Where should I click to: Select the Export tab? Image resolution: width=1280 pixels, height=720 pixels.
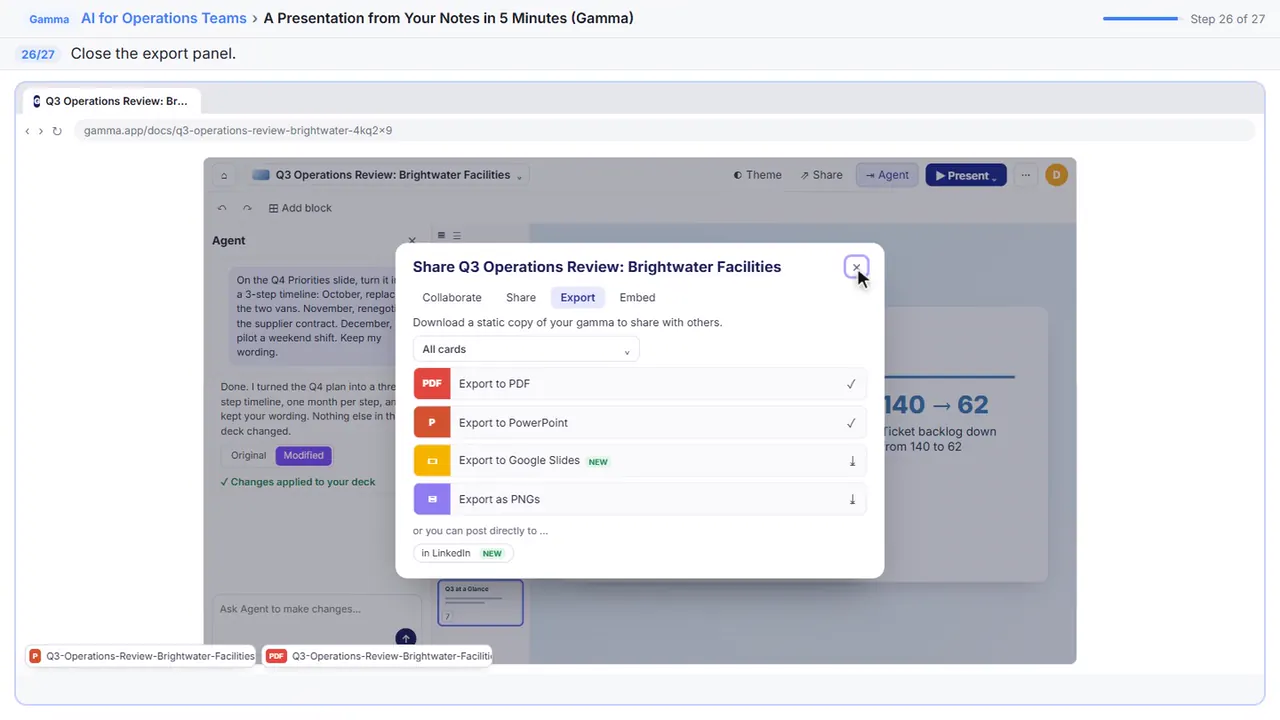click(578, 297)
